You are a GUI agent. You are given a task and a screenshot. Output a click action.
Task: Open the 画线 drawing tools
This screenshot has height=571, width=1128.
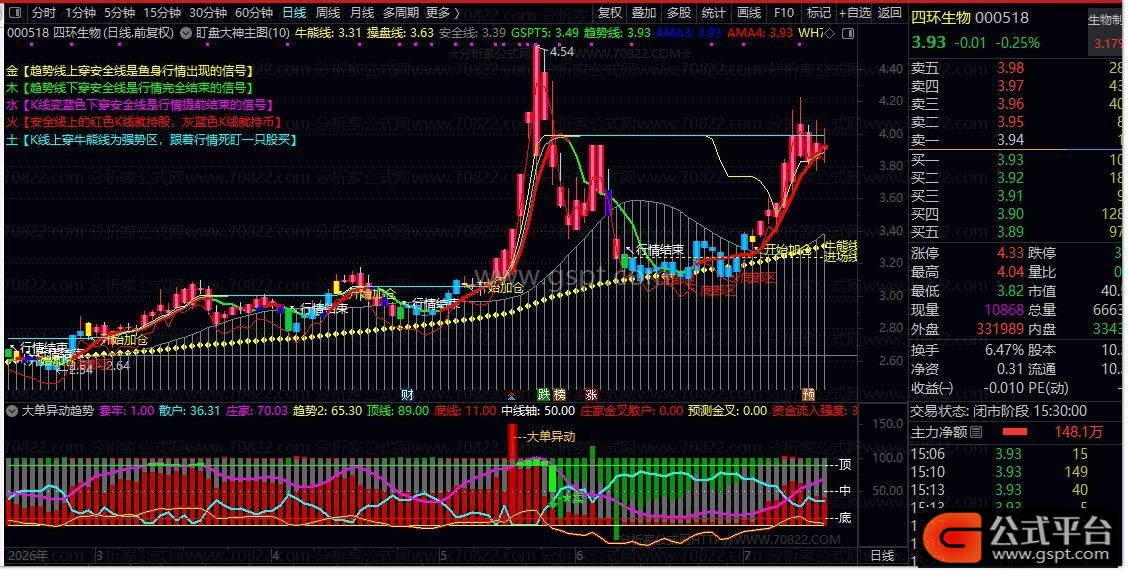pos(749,12)
